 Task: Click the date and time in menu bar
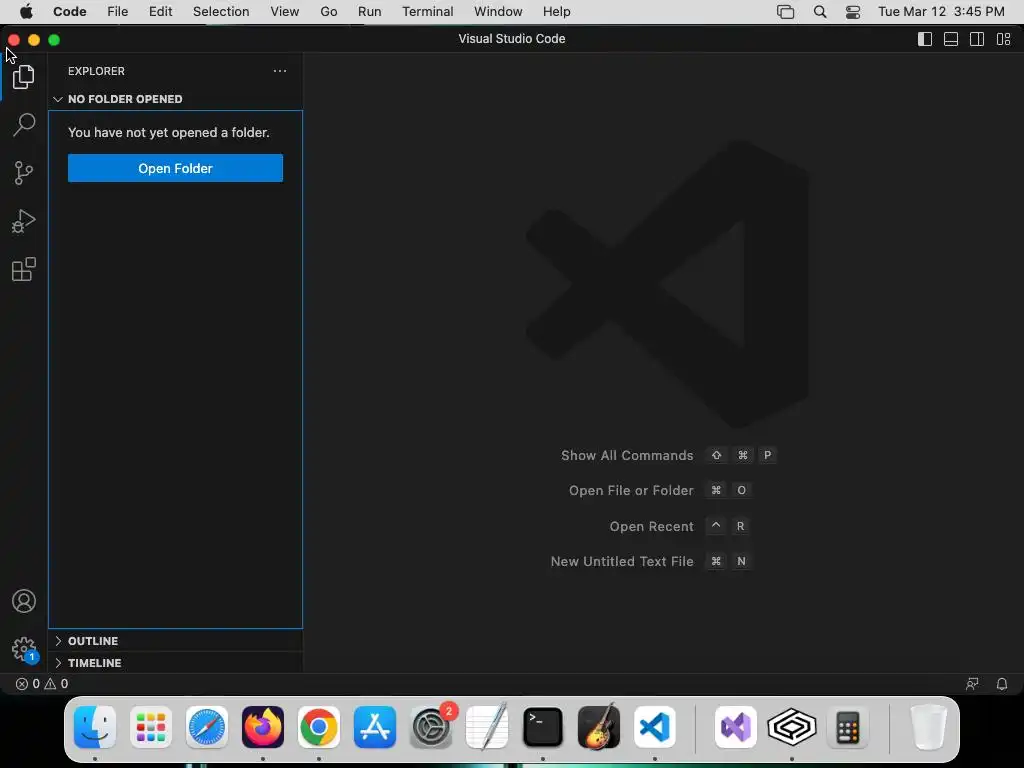(x=941, y=12)
